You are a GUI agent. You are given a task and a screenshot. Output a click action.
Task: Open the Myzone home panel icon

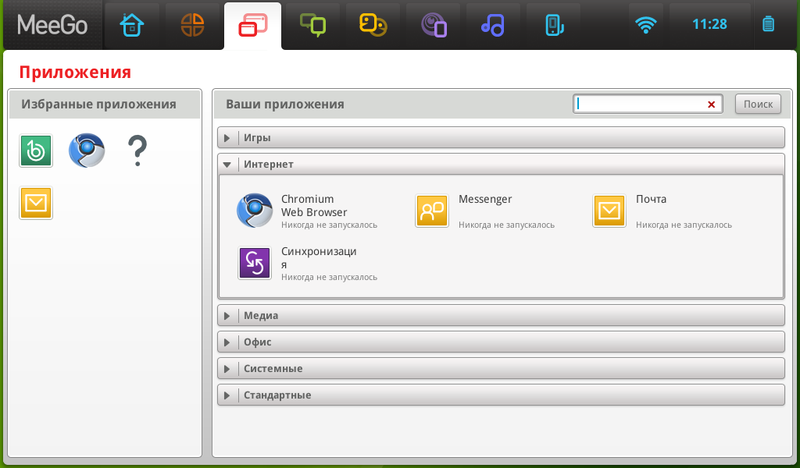(x=132, y=25)
